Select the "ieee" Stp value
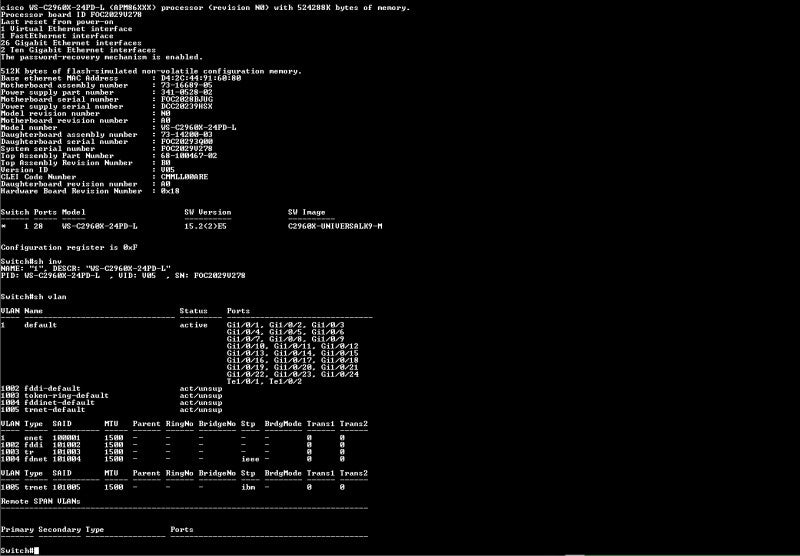Screen dimensions: 800x556 (x=250, y=459)
